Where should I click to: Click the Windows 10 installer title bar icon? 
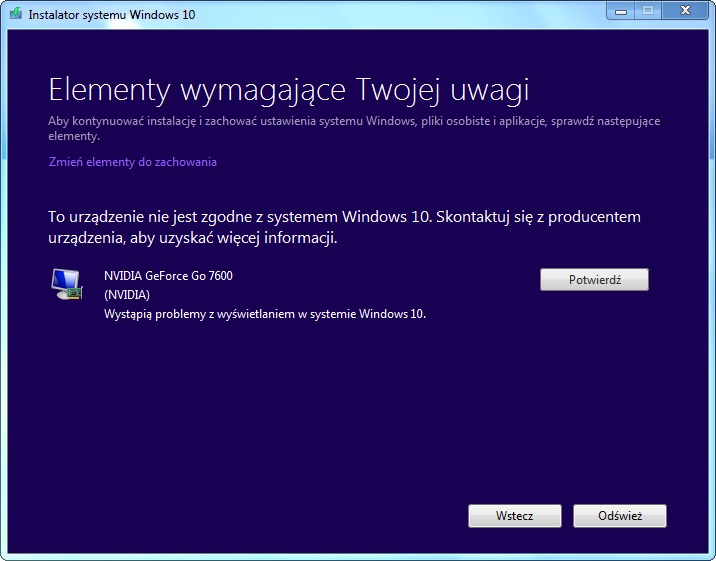click(x=16, y=14)
